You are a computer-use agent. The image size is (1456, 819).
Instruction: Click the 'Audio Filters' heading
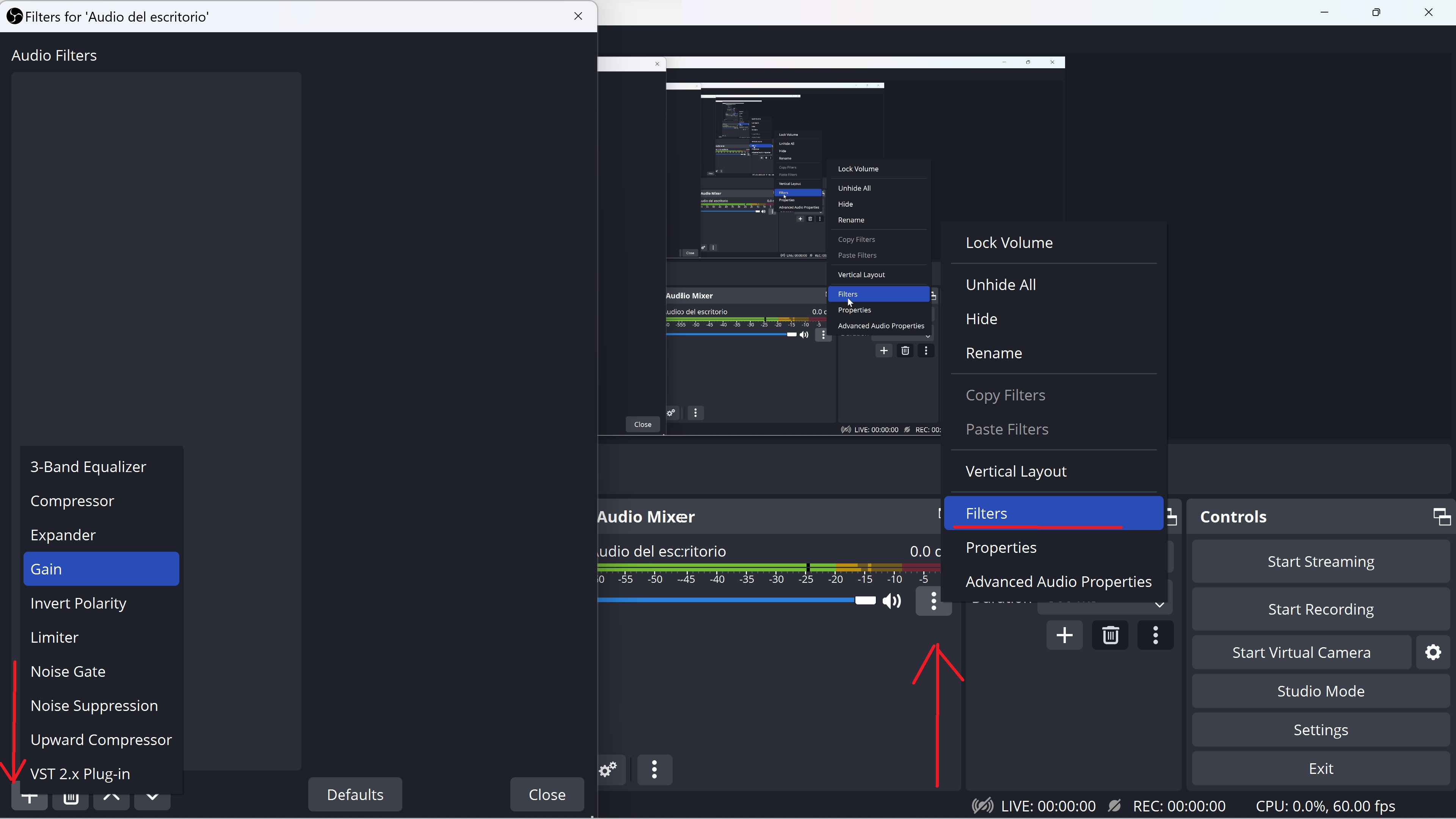pos(54,55)
